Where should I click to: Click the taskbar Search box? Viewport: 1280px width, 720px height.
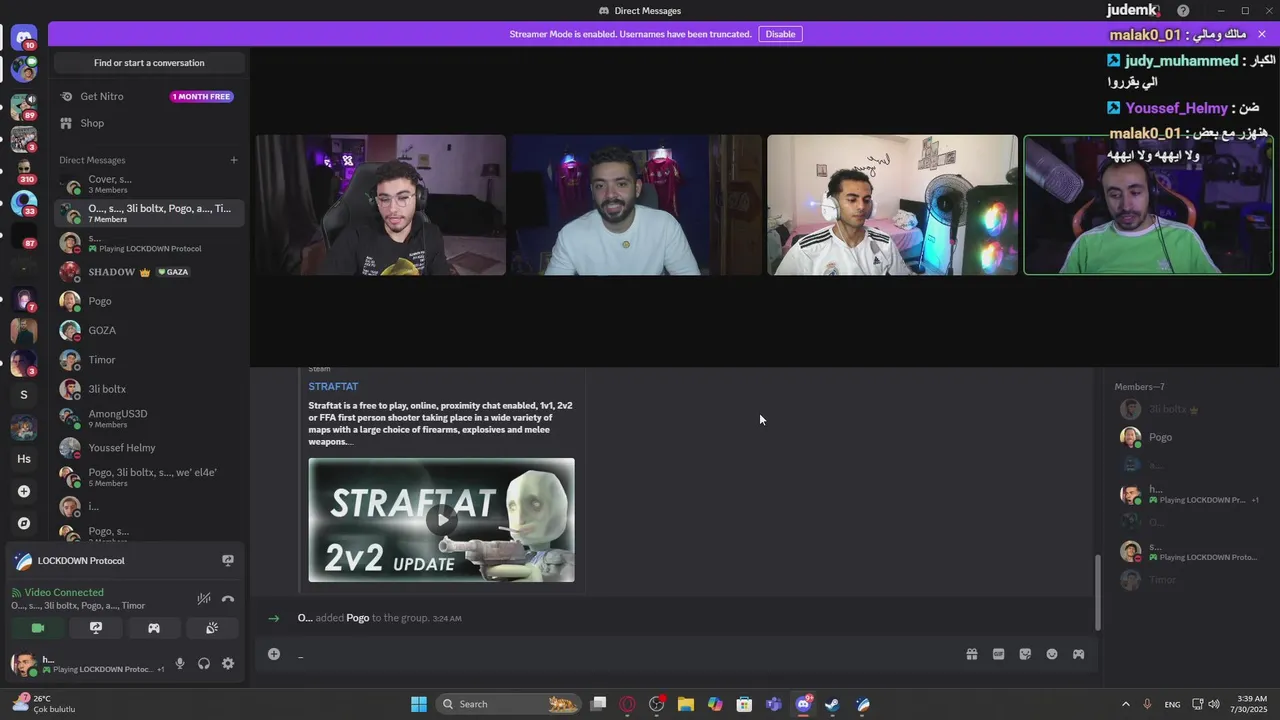509,704
